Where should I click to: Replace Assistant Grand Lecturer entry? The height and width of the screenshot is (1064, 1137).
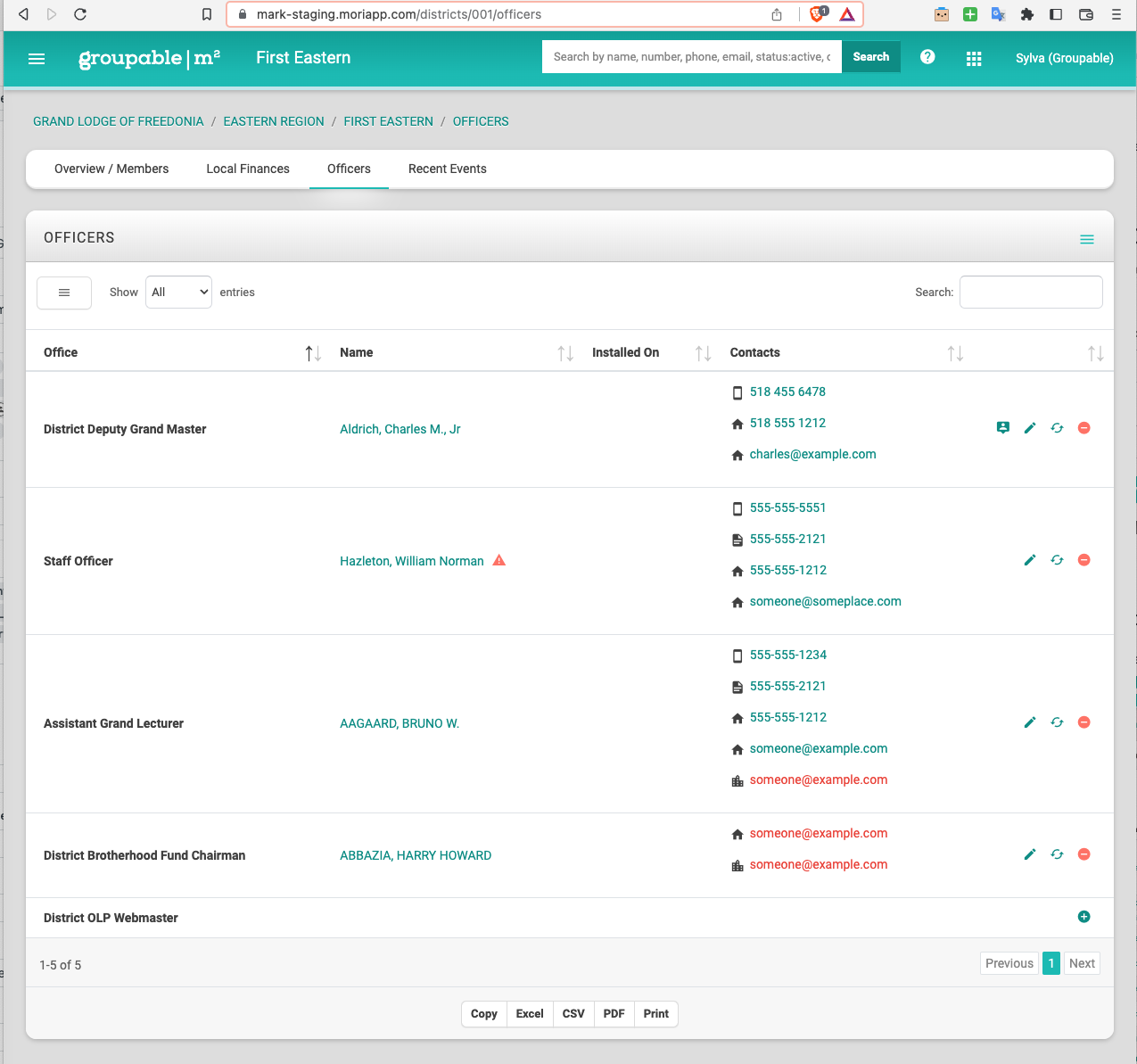(x=1057, y=722)
